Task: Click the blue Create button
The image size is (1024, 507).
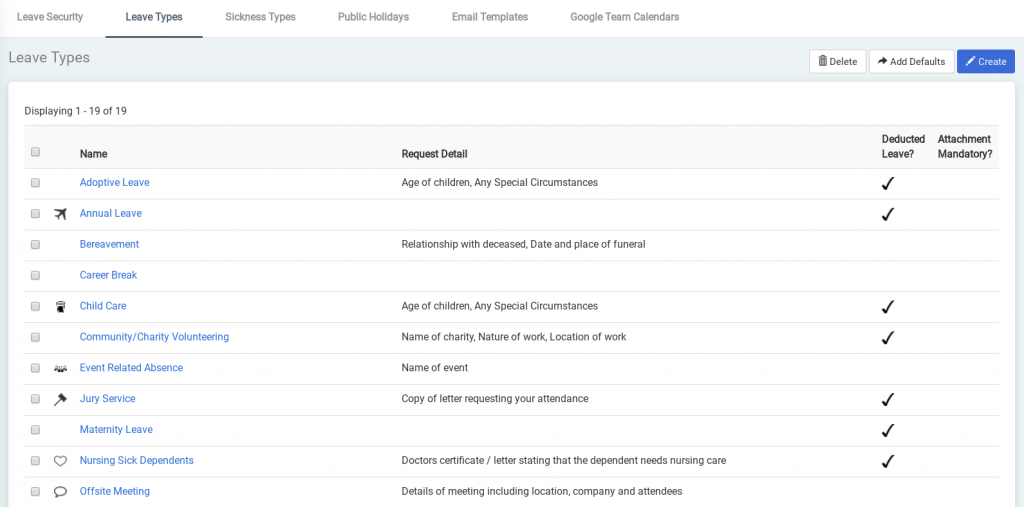Action: tap(985, 62)
